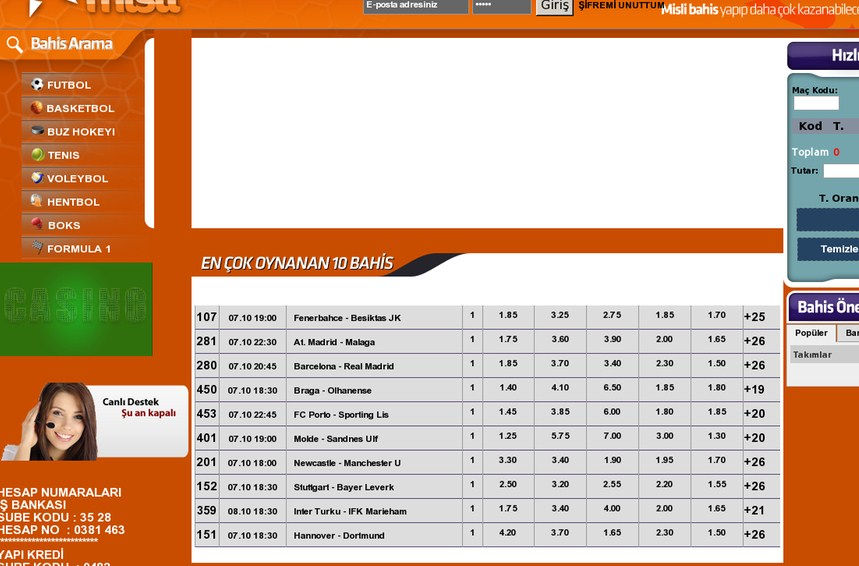Screen dimensions: 859x566
Task: Click match name Fenerbahce - Besiktas JK
Action: pyautogui.click(x=347, y=318)
